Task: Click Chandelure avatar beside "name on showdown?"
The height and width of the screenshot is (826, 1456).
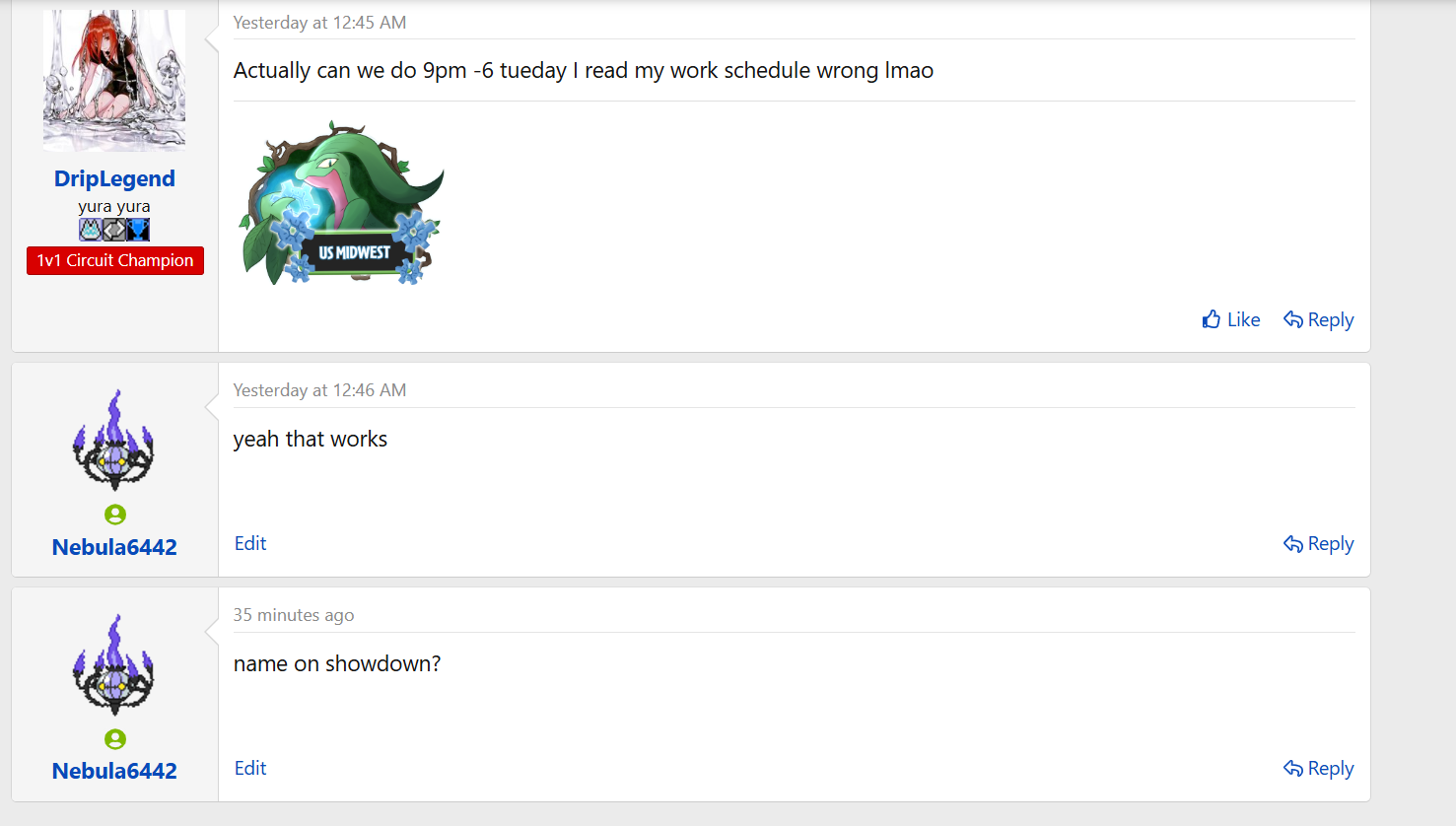Action: 114,664
